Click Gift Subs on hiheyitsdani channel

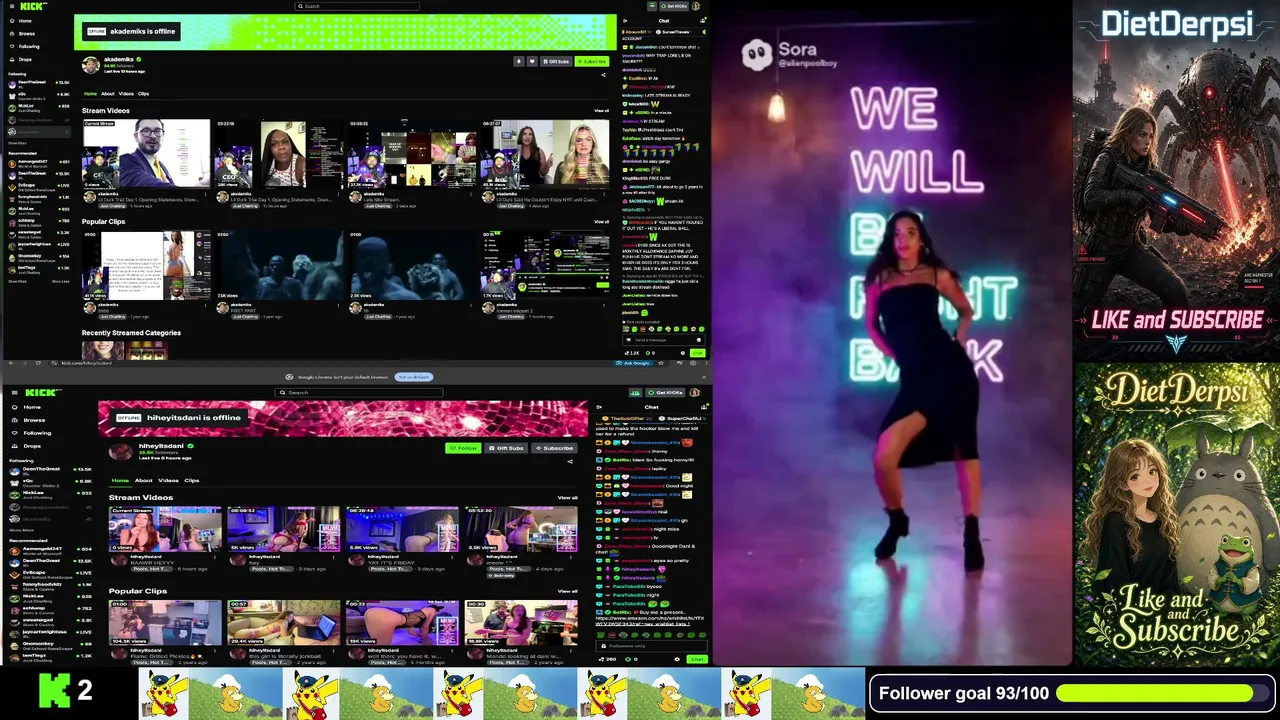point(506,448)
